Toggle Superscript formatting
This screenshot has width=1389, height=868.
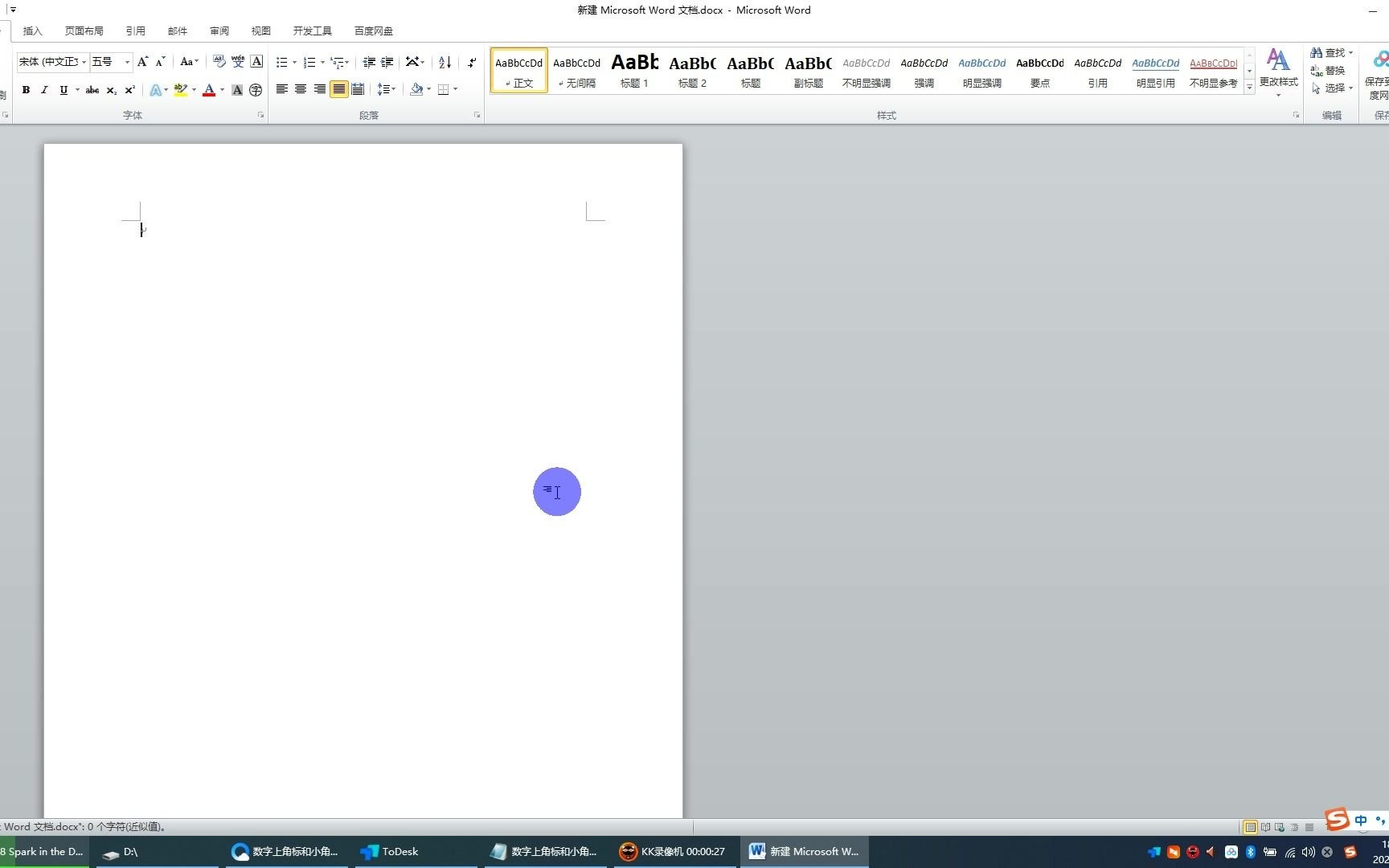[x=129, y=90]
